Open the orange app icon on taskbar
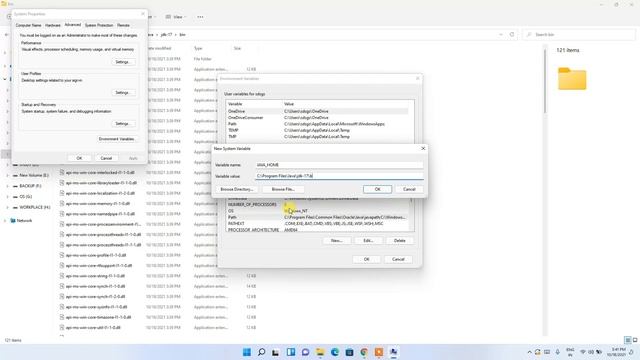Screen dimensions: 640x360 [x=379, y=352]
